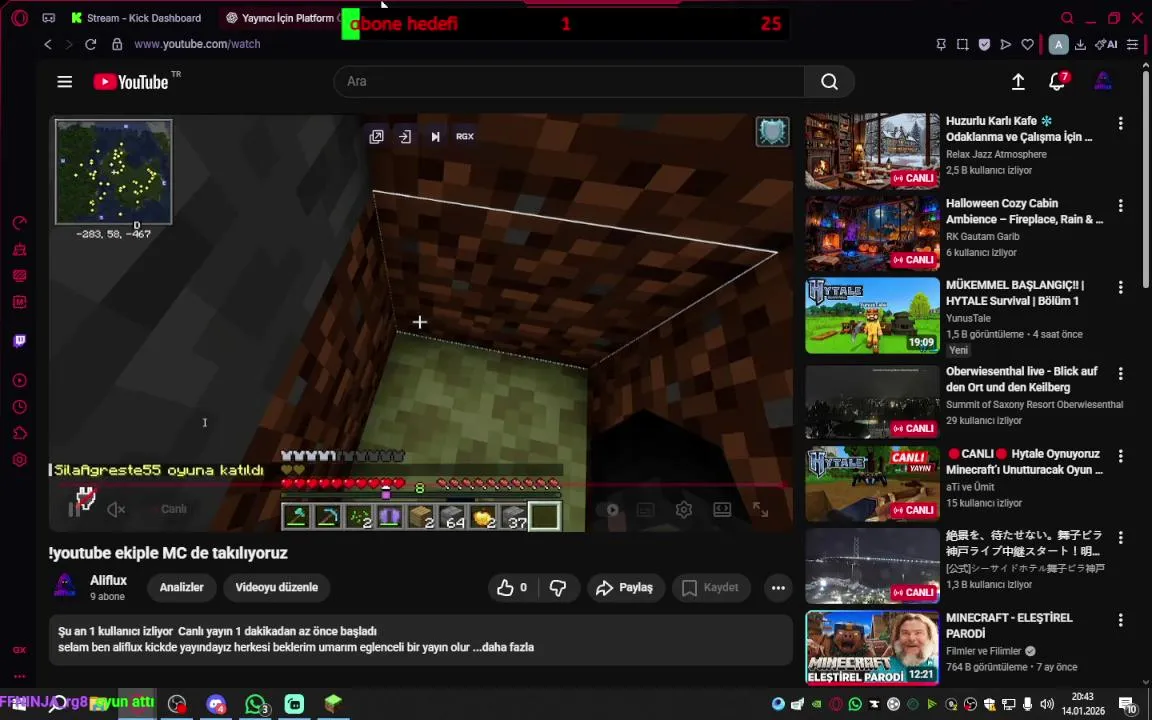Open Twitch in the Opera sidebar
1152x720 pixels.
pyautogui.click(x=20, y=341)
